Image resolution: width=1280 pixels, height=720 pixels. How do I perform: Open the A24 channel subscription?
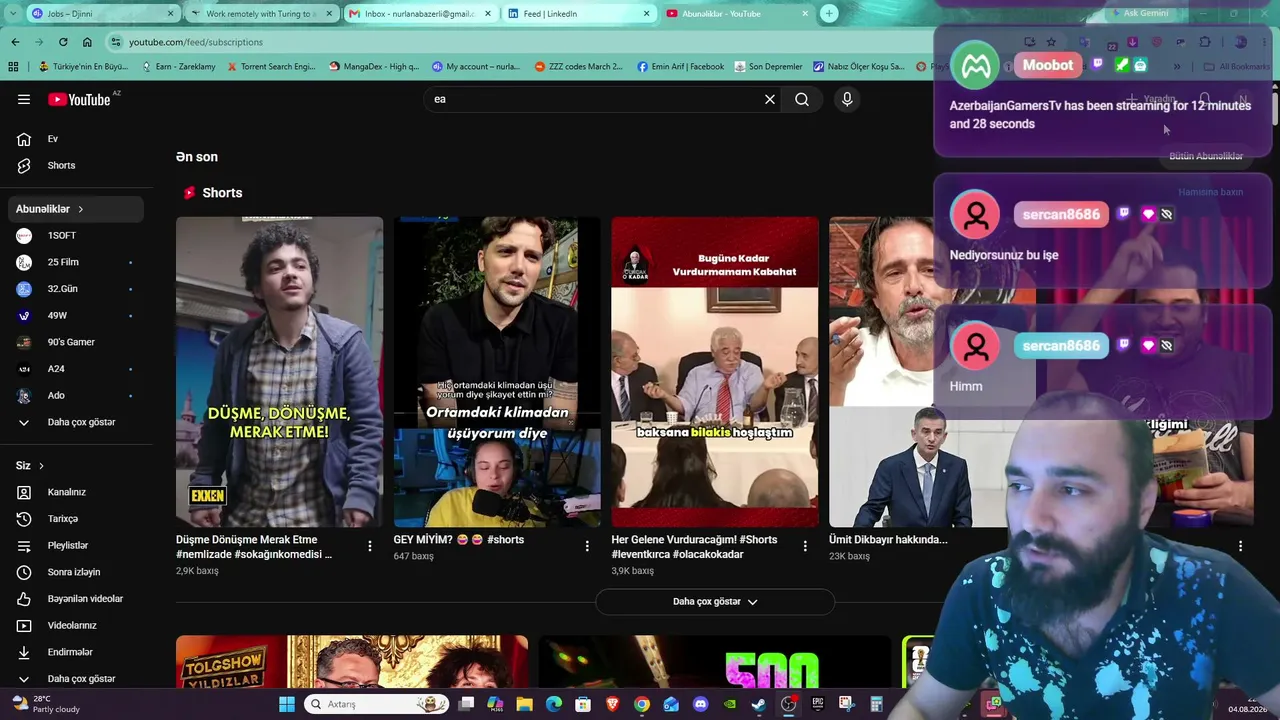tap(76, 369)
